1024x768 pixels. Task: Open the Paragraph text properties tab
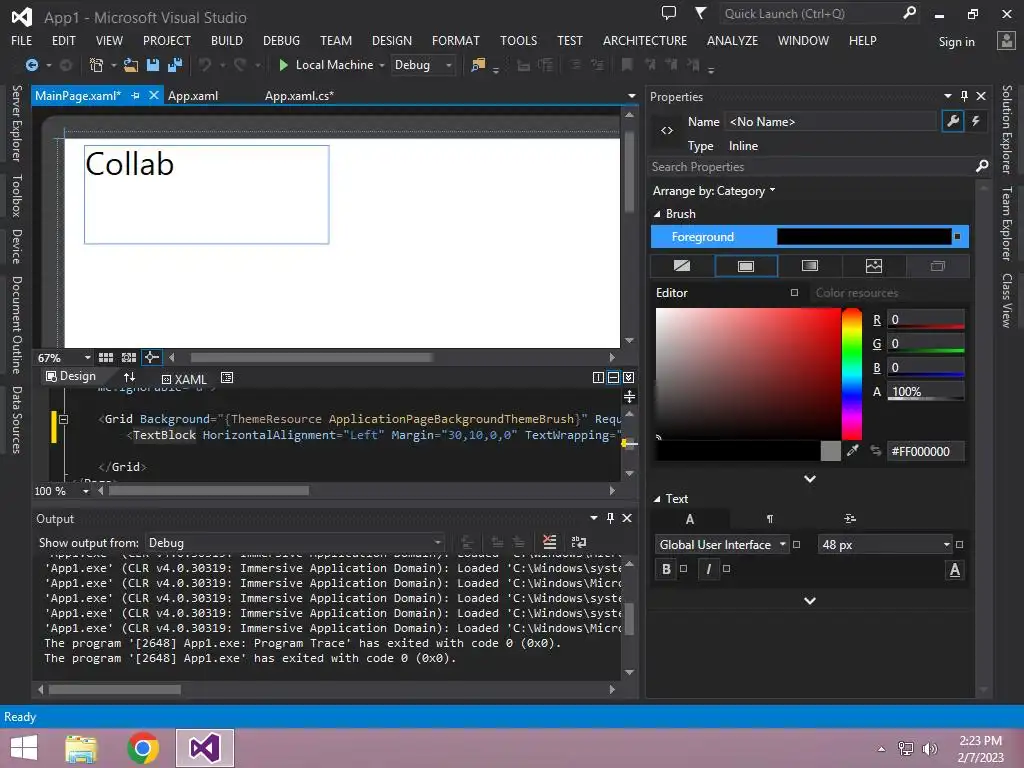tap(769, 519)
